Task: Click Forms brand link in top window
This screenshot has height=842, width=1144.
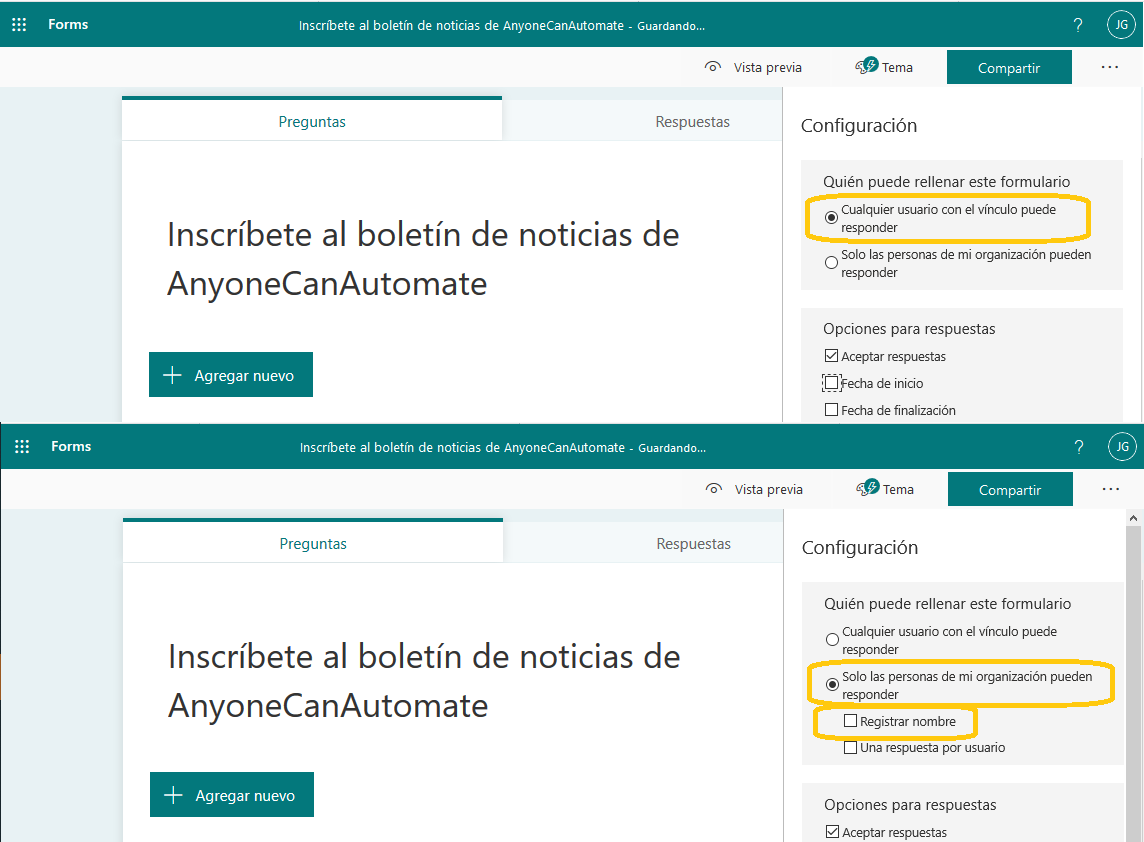Action: tap(68, 24)
